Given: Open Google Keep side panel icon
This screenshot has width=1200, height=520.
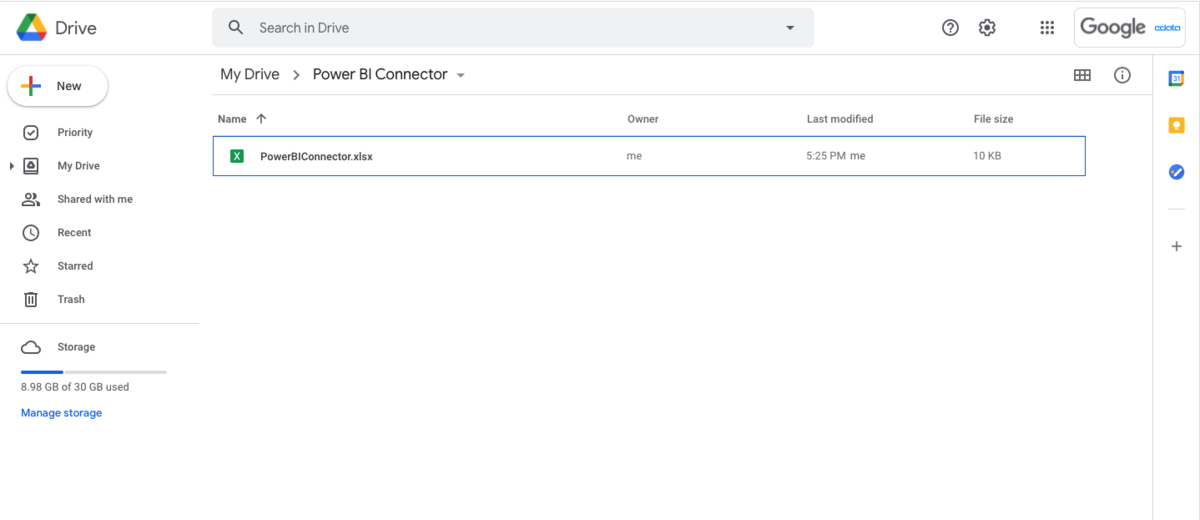Looking at the screenshot, I should [1177, 125].
